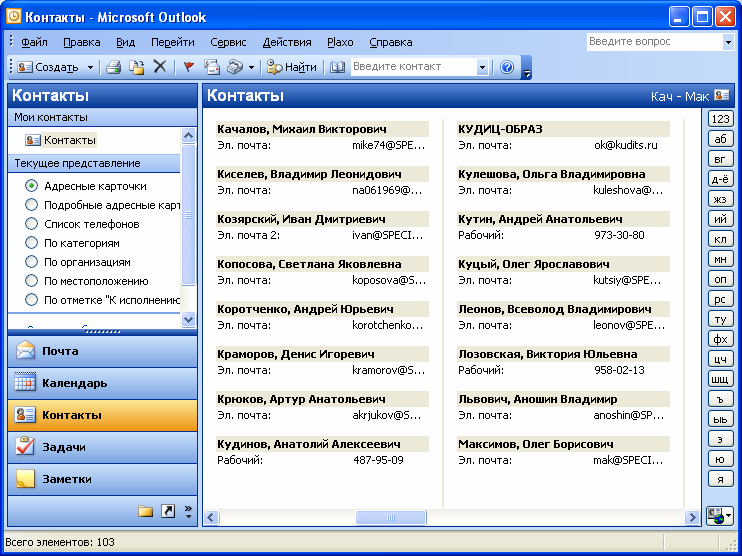Select contact Качалов, Михаил Викторович
Screen dimensions: 742x556
(x=322, y=129)
